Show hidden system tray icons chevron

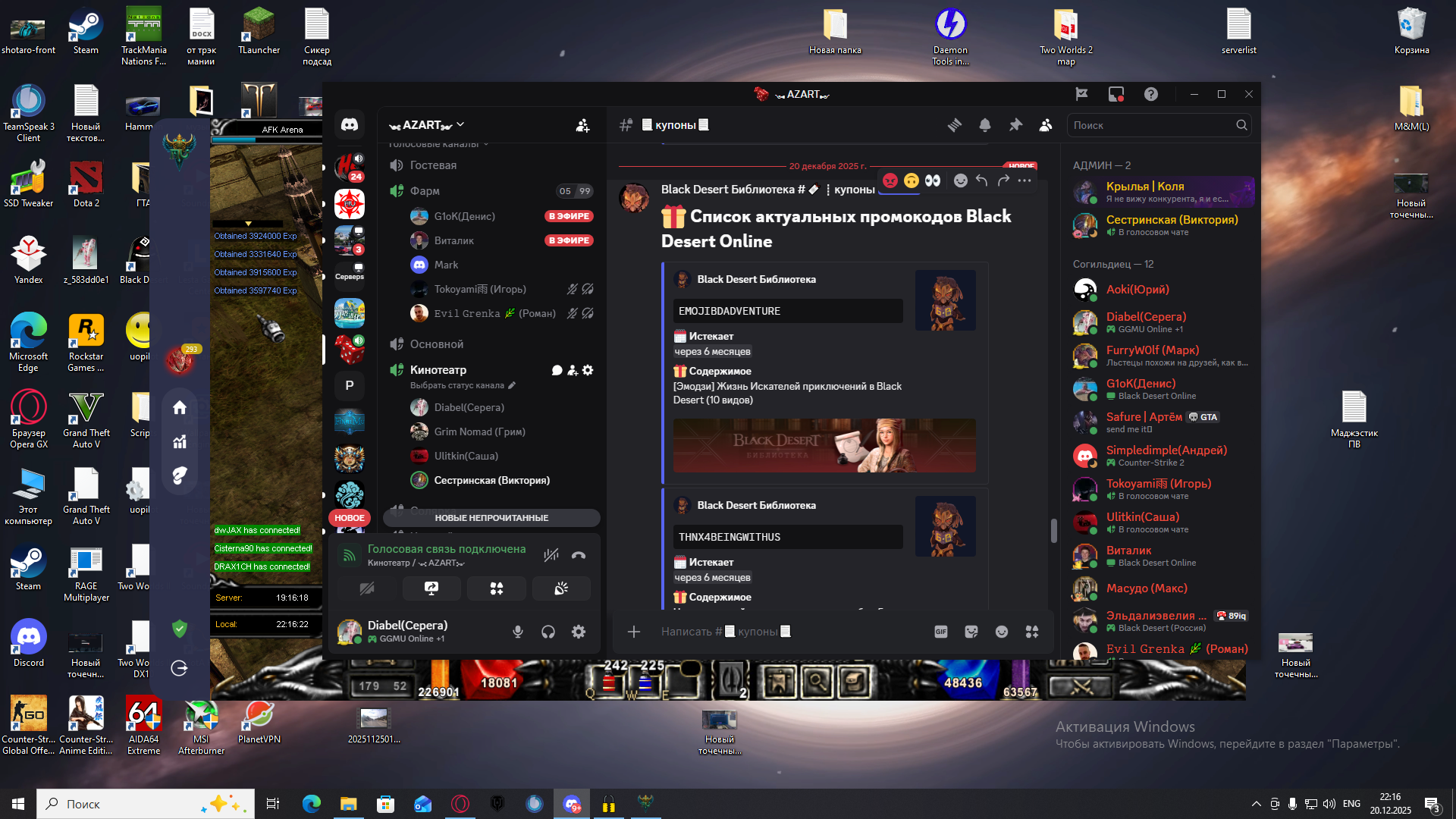[1257, 804]
